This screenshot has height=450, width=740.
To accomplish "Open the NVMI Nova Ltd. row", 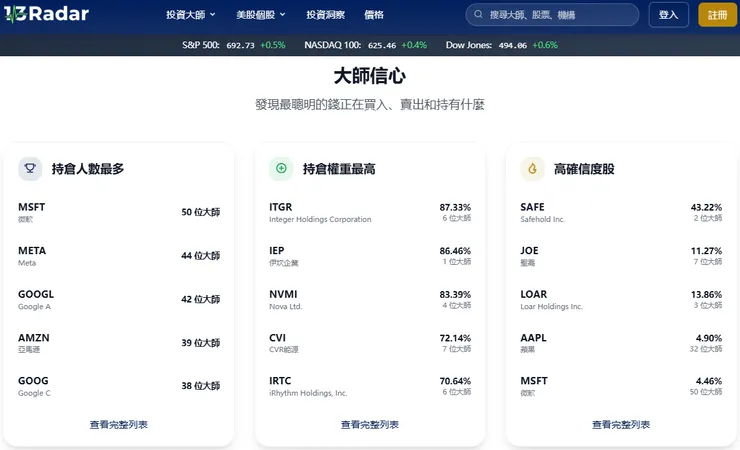I will click(x=370, y=299).
